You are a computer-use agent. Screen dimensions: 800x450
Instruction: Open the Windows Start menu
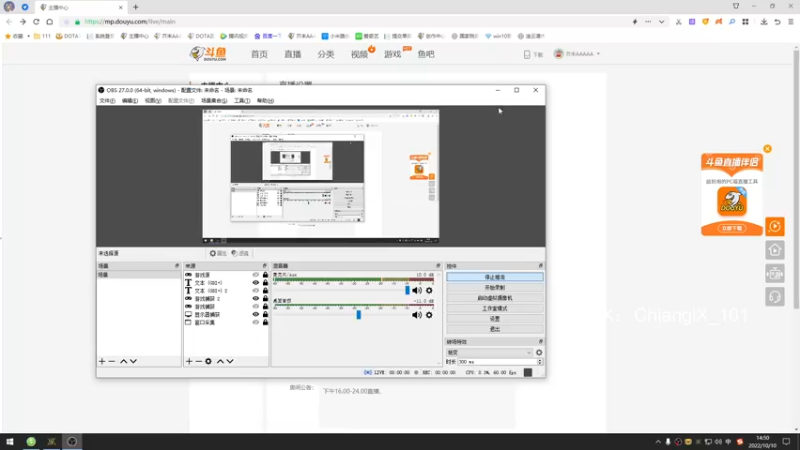pos(10,442)
